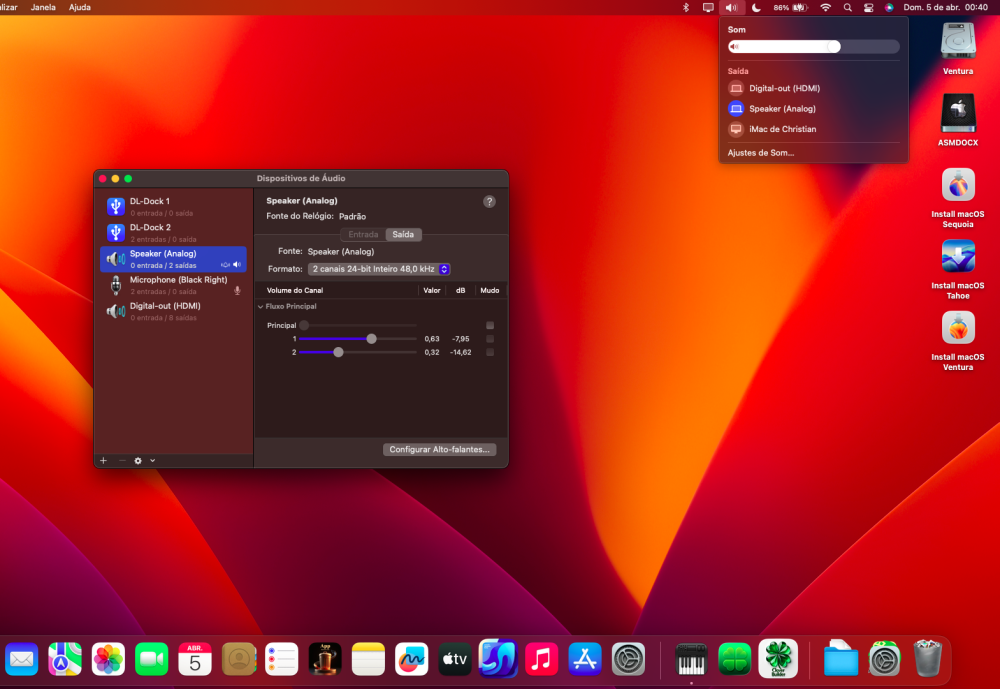Image resolution: width=1000 pixels, height=689 pixels.
Task: Open Control Center from the menu bar
Action: (869, 8)
